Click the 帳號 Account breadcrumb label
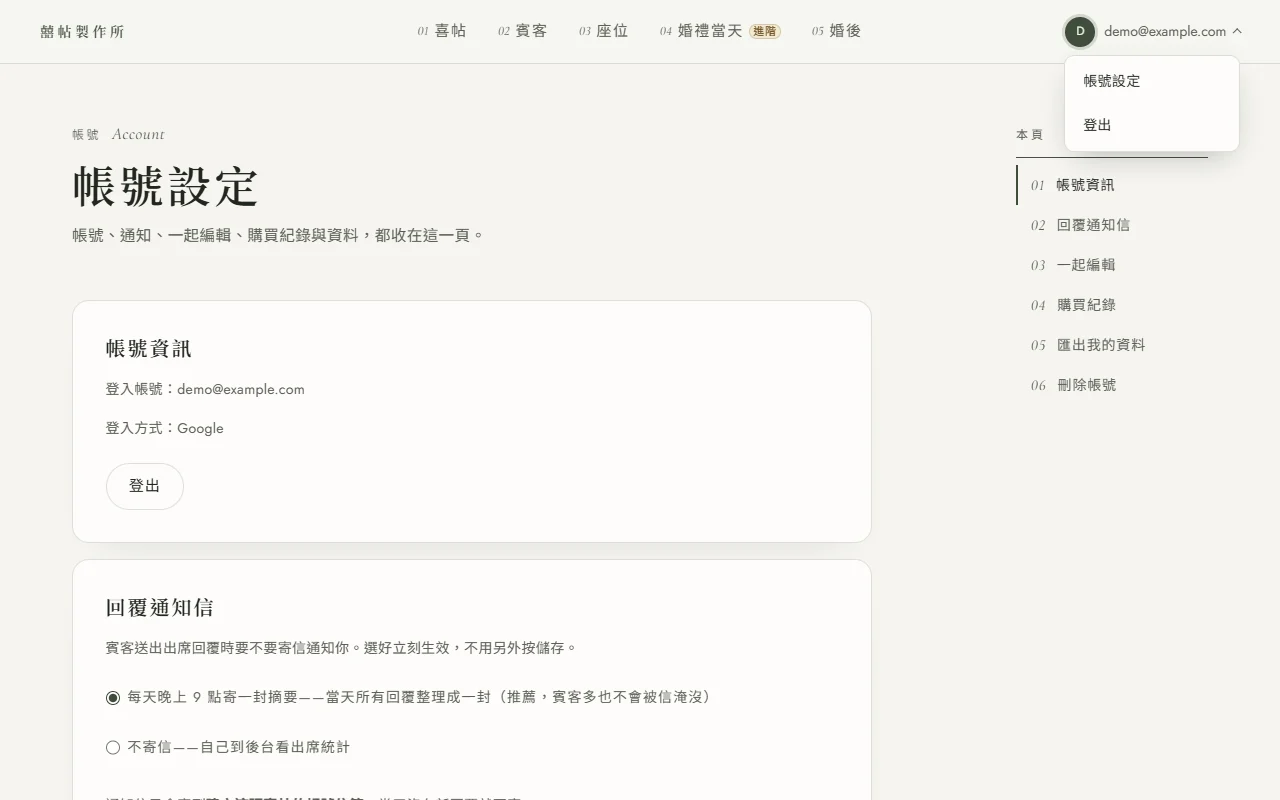The image size is (1280, 800). tap(118, 134)
